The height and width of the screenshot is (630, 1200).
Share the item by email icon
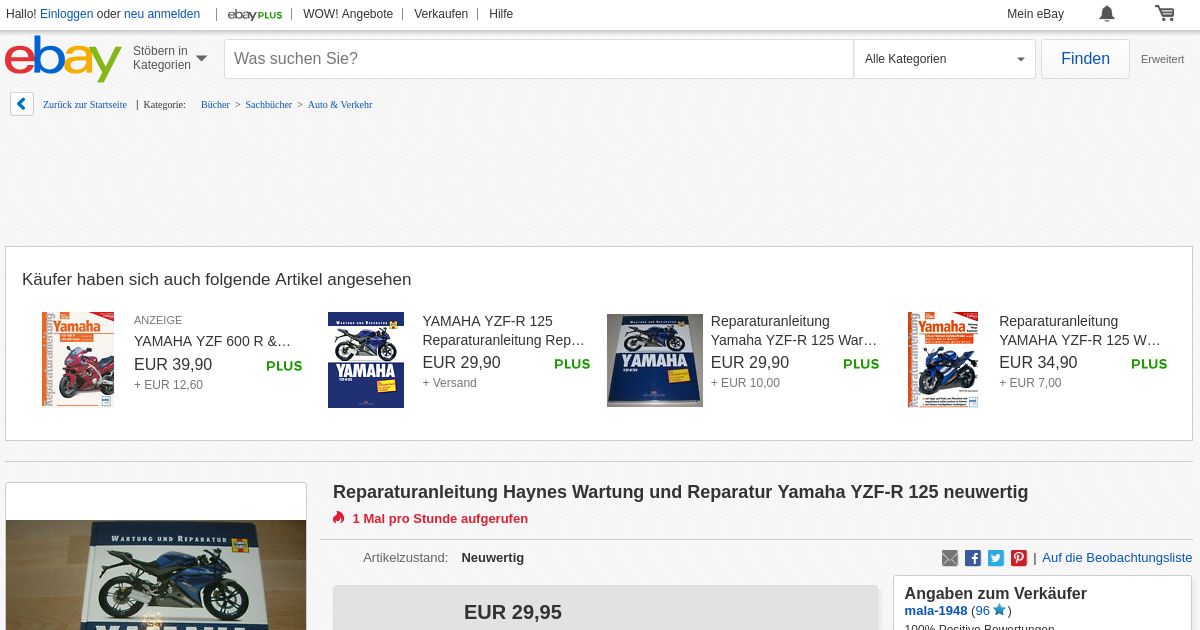coord(950,558)
